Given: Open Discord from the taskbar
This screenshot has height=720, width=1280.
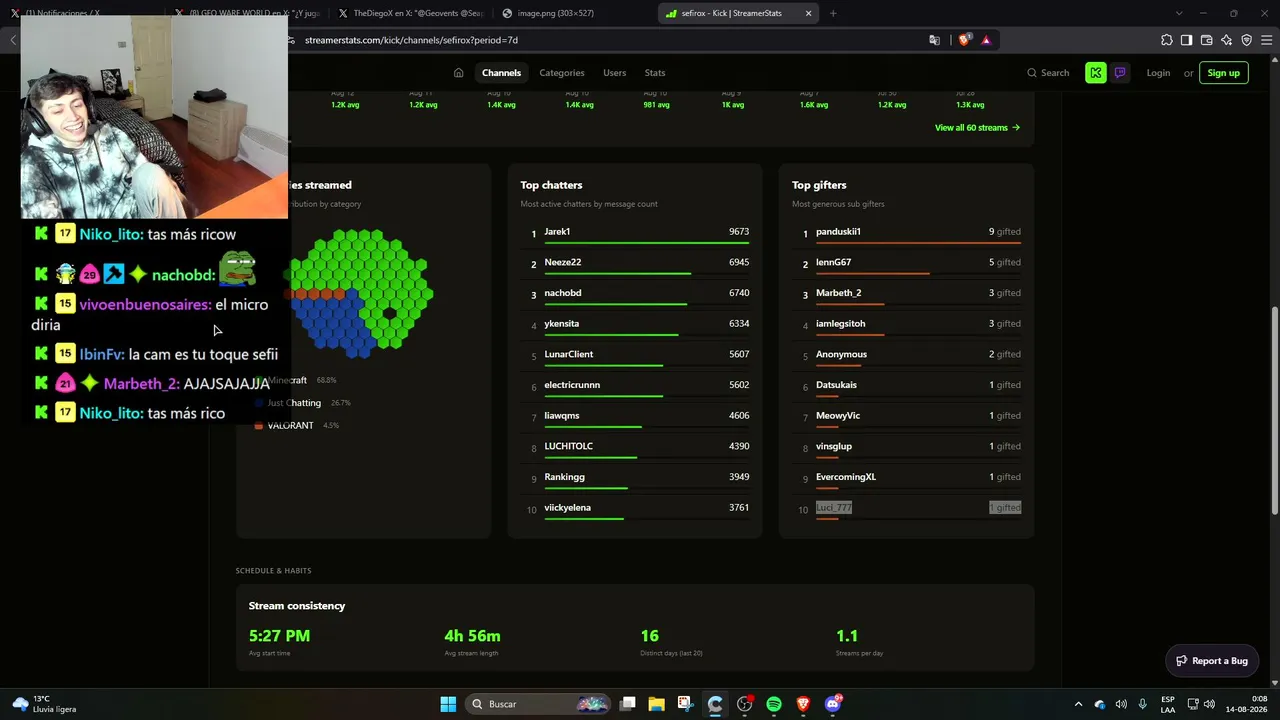Looking at the screenshot, I should 833,704.
